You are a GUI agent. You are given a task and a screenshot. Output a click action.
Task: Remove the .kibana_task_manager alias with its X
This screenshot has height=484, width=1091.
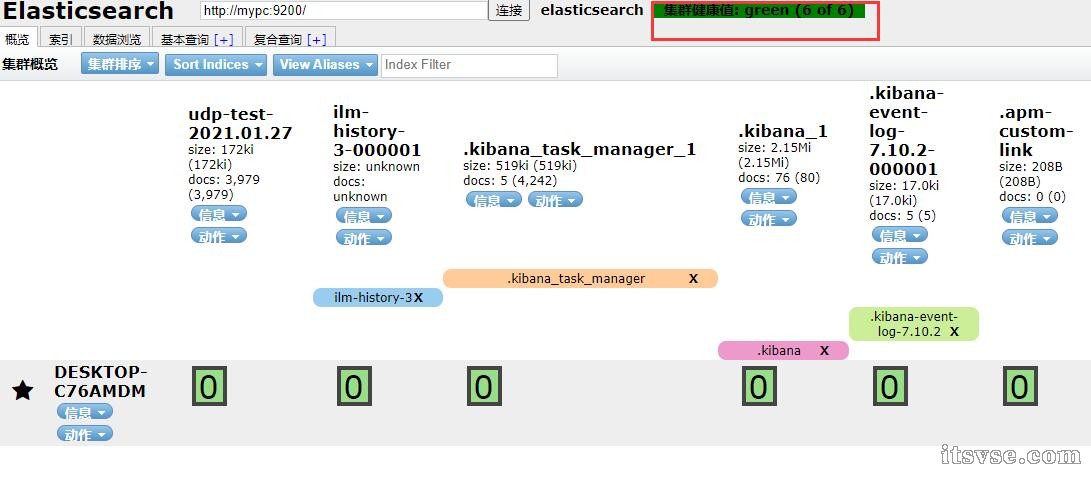pyautogui.click(x=693, y=279)
